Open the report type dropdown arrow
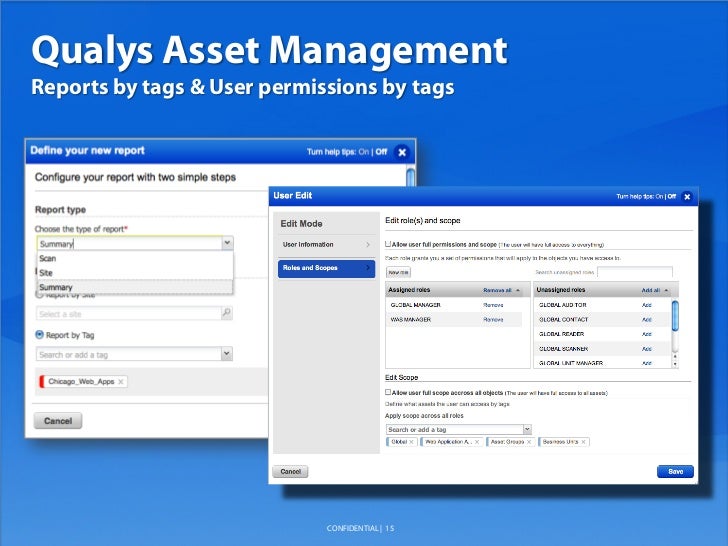728x546 pixels. pyautogui.click(x=227, y=243)
